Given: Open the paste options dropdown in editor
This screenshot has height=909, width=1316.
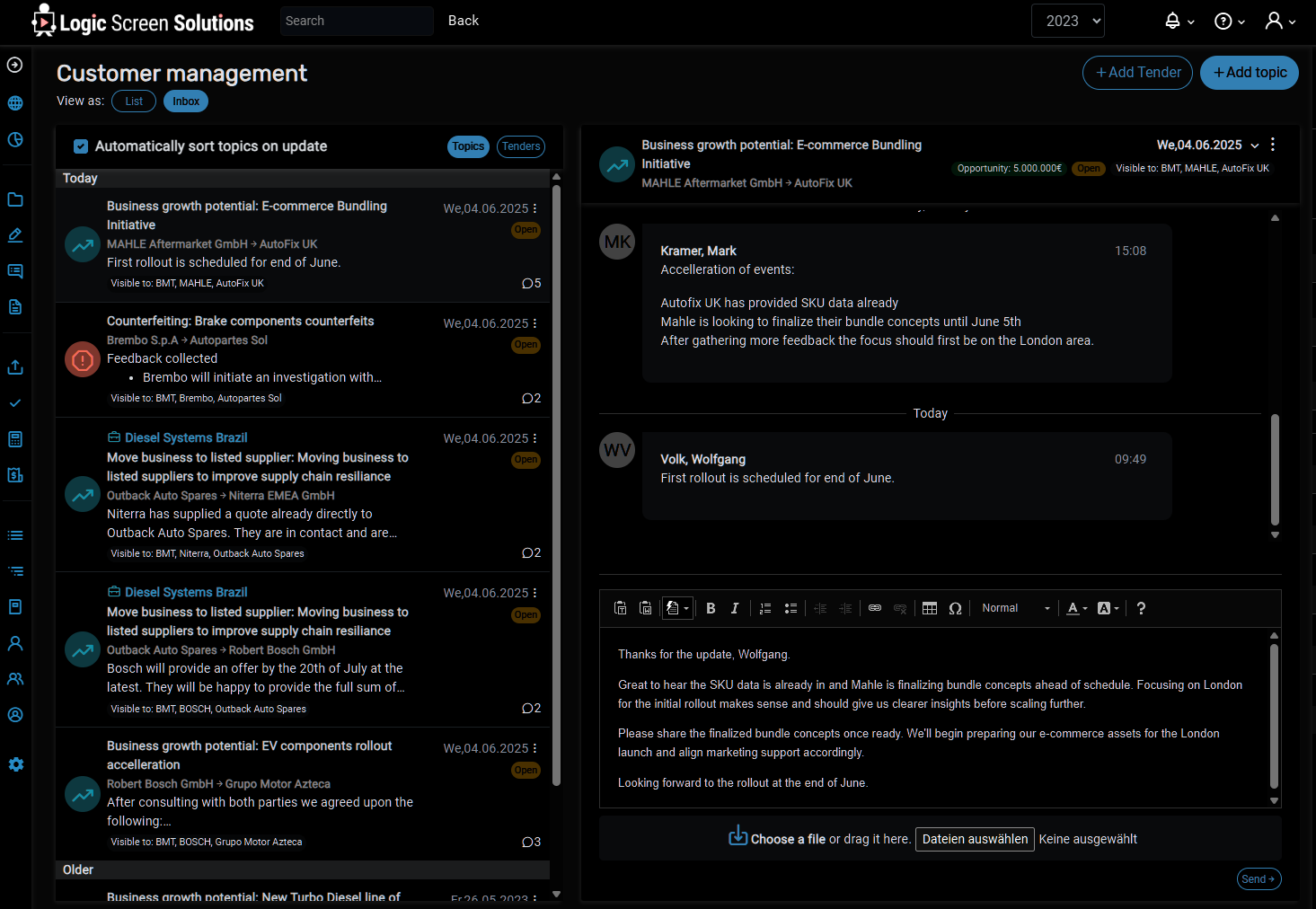Looking at the screenshot, I should pyautogui.click(x=678, y=608).
